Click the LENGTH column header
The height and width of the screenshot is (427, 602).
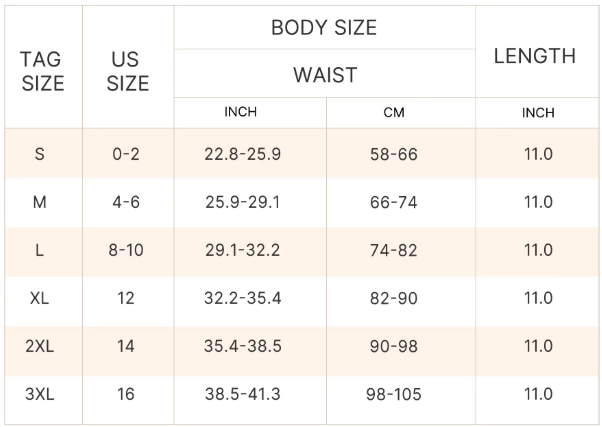[x=535, y=56]
